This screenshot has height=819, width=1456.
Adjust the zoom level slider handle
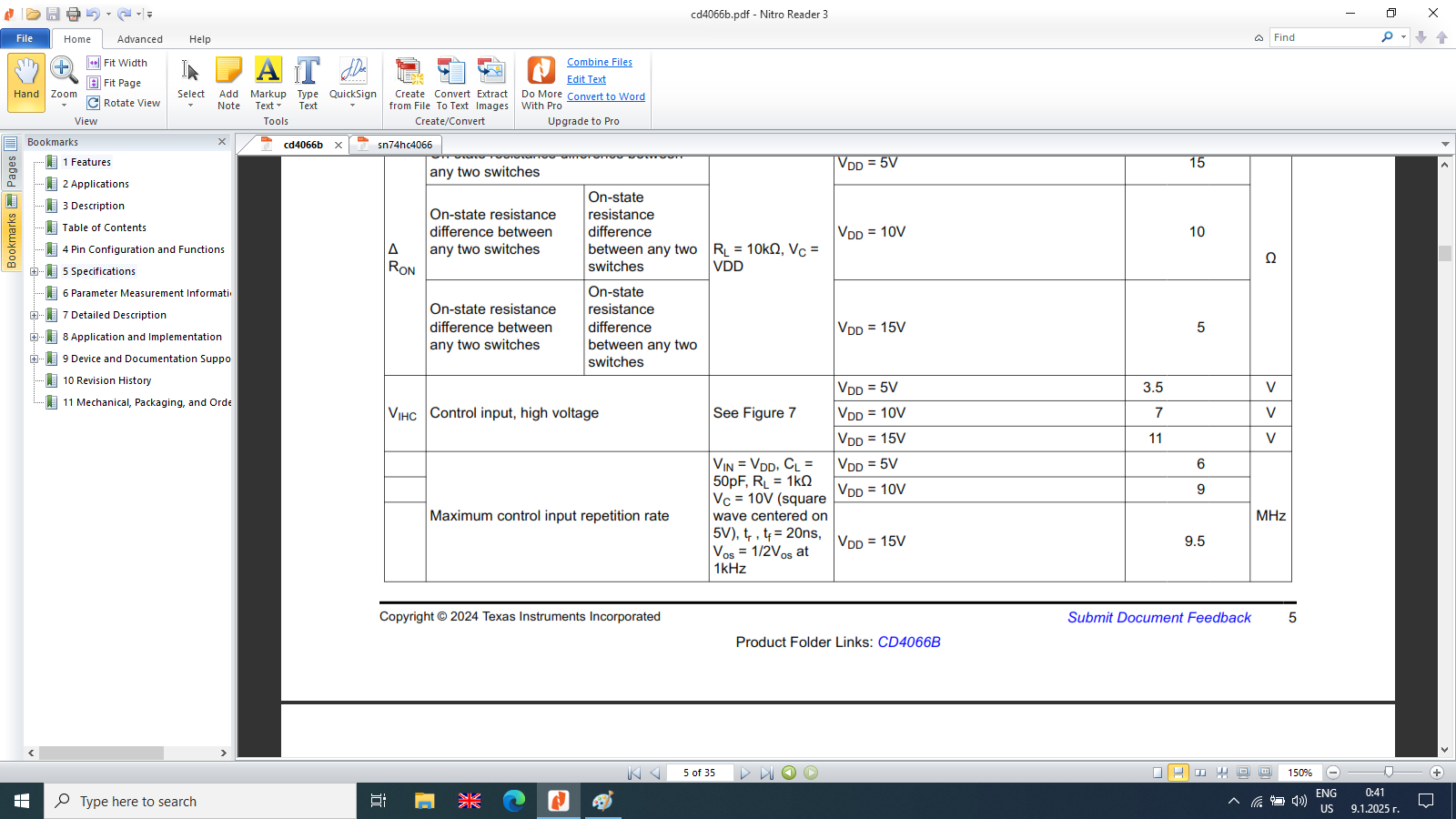[1389, 773]
